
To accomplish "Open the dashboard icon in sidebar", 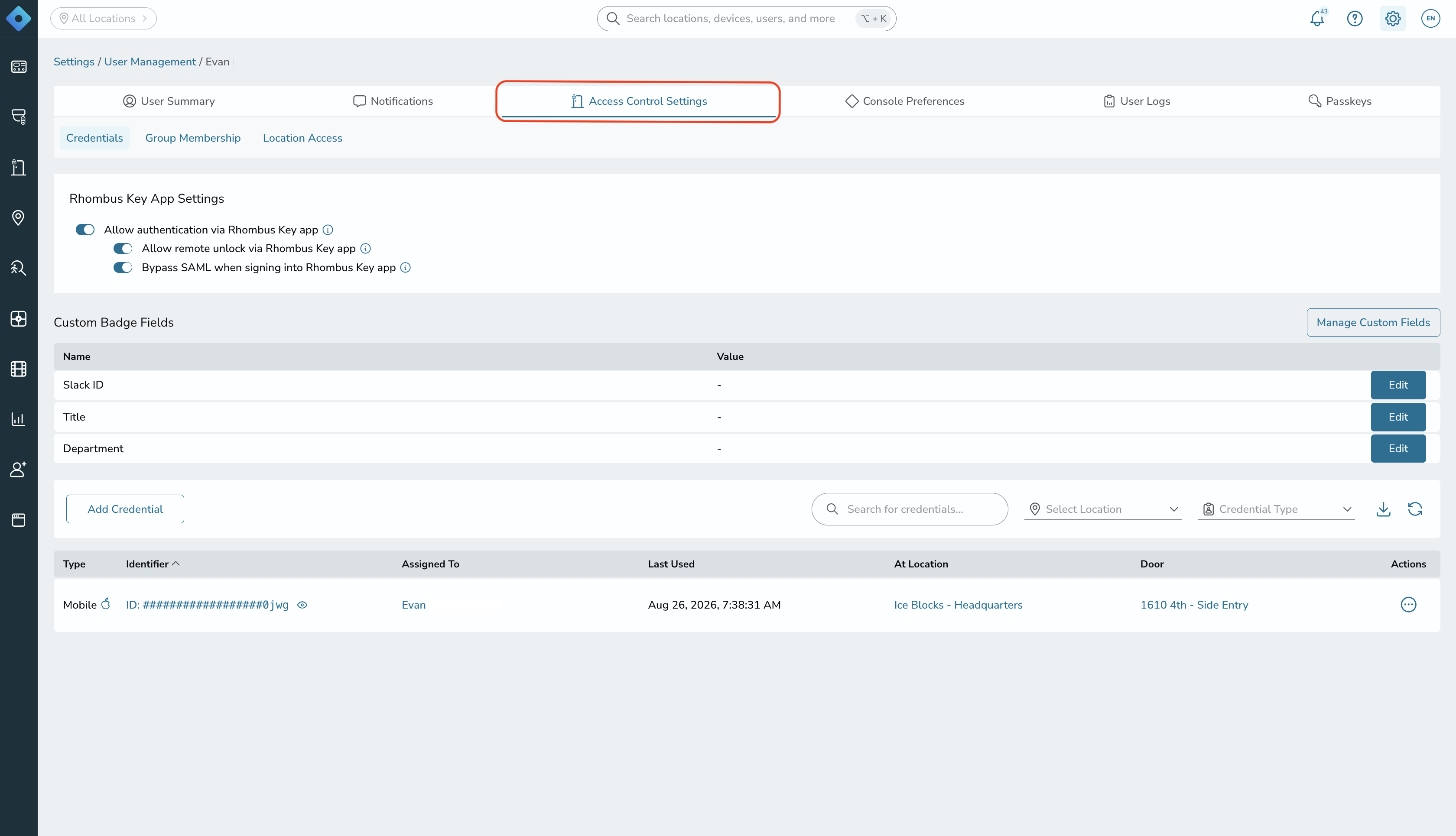I will point(18,67).
